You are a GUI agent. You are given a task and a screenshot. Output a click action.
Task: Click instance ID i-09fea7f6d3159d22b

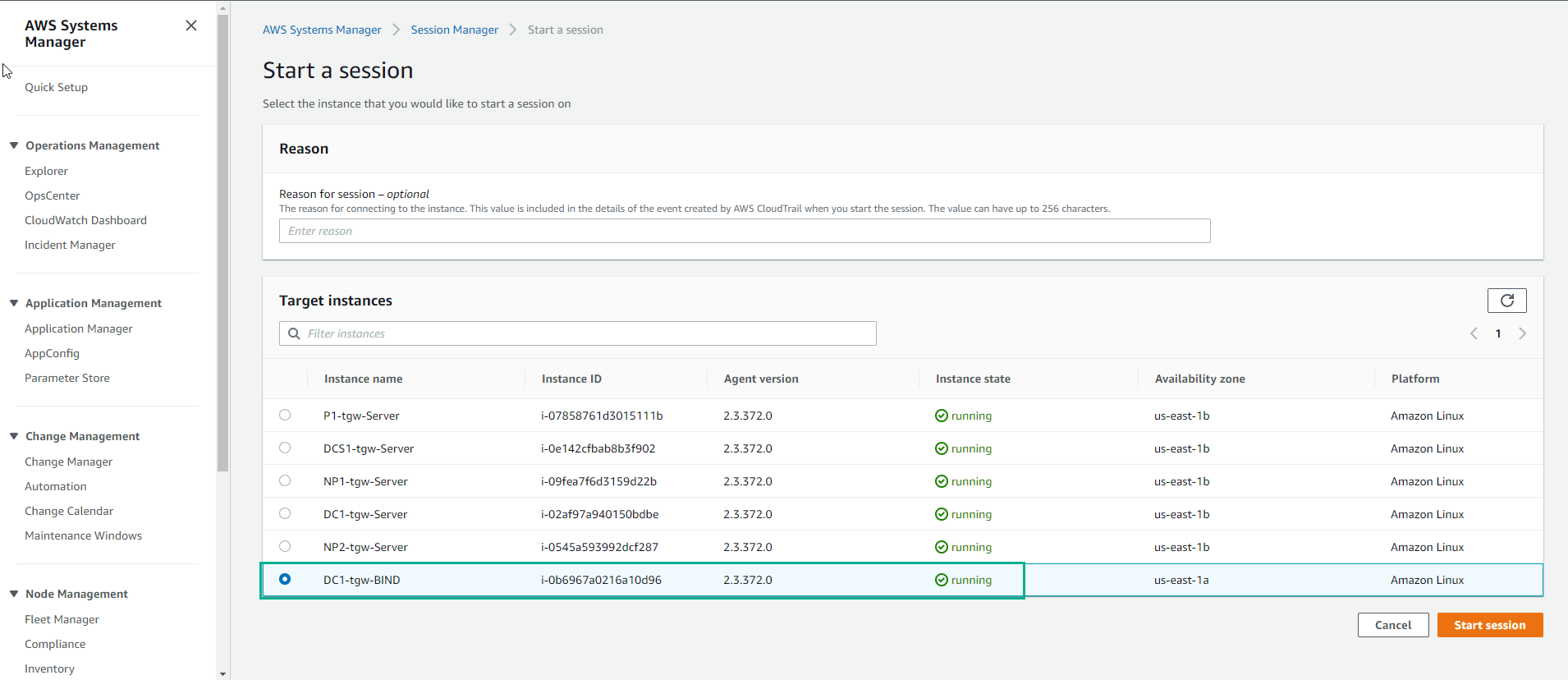point(598,481)
